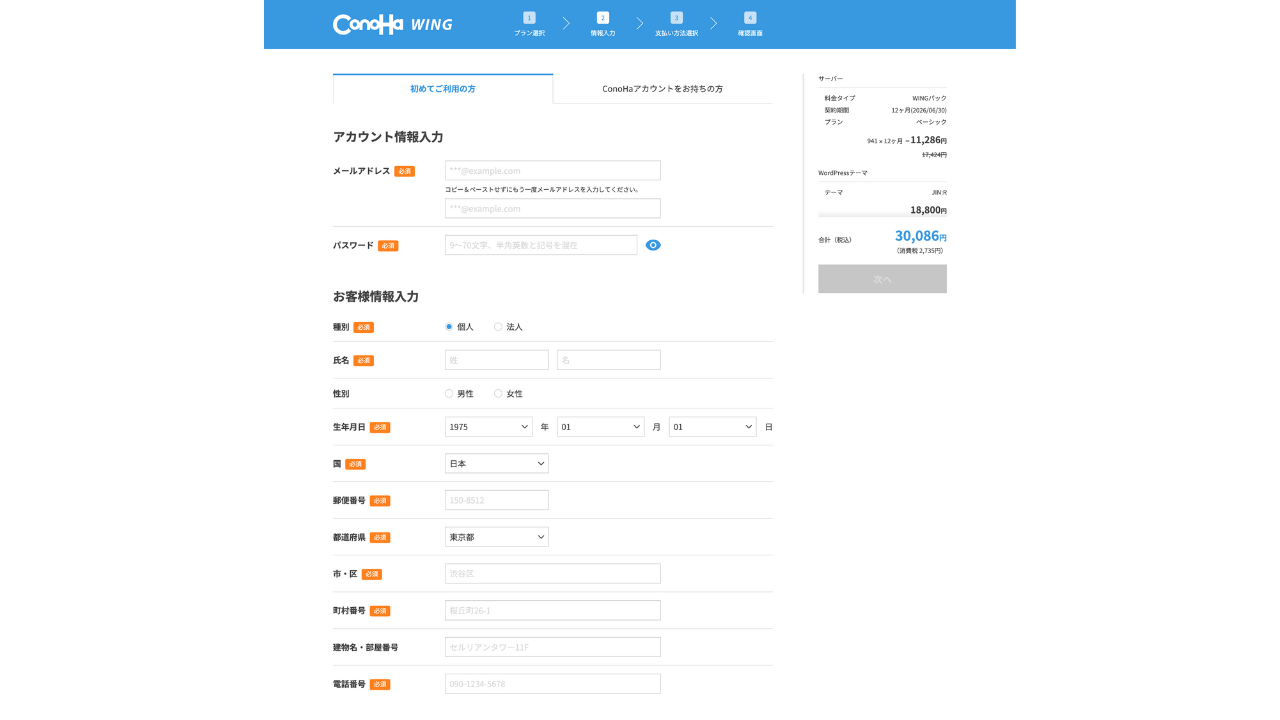Click the copy-paste warning text under email
Viewport: 1280px width, 720px height.
pyautogui.click(x=541, y=189)
